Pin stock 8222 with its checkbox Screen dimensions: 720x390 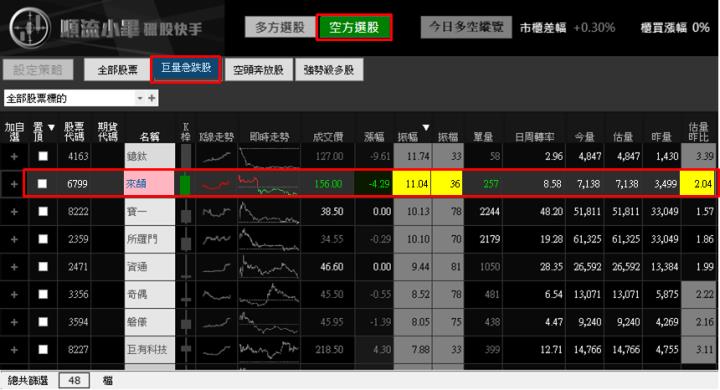pyautogui.click(x=43, y=211)
